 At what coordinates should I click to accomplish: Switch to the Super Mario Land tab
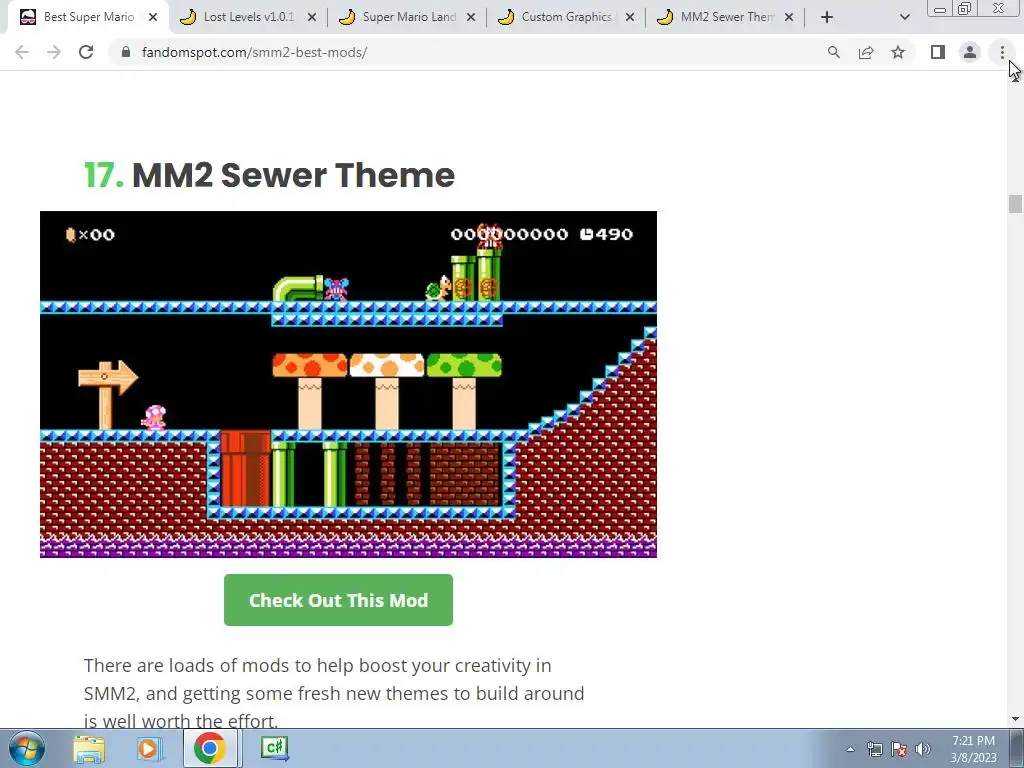pyautogui.click(x=408, y=17)
